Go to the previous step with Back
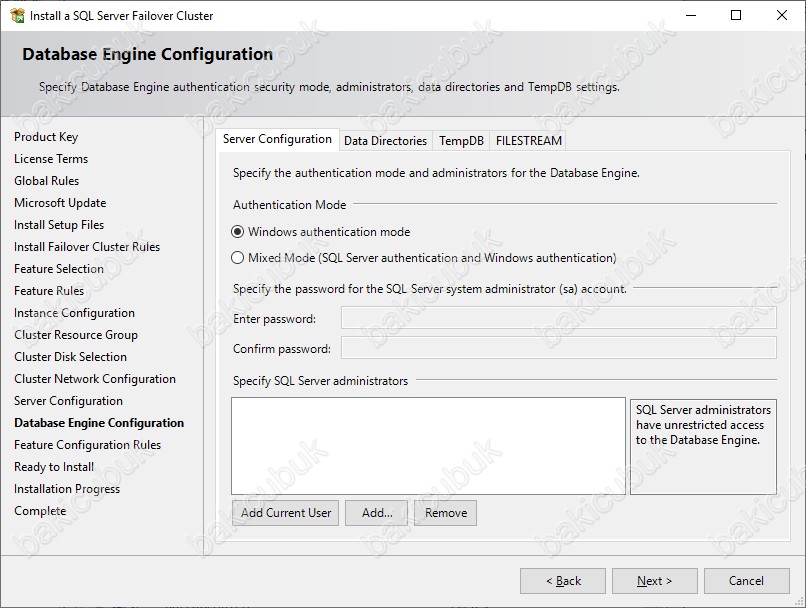This screenshot has width=806, height=608. [563, 581]
